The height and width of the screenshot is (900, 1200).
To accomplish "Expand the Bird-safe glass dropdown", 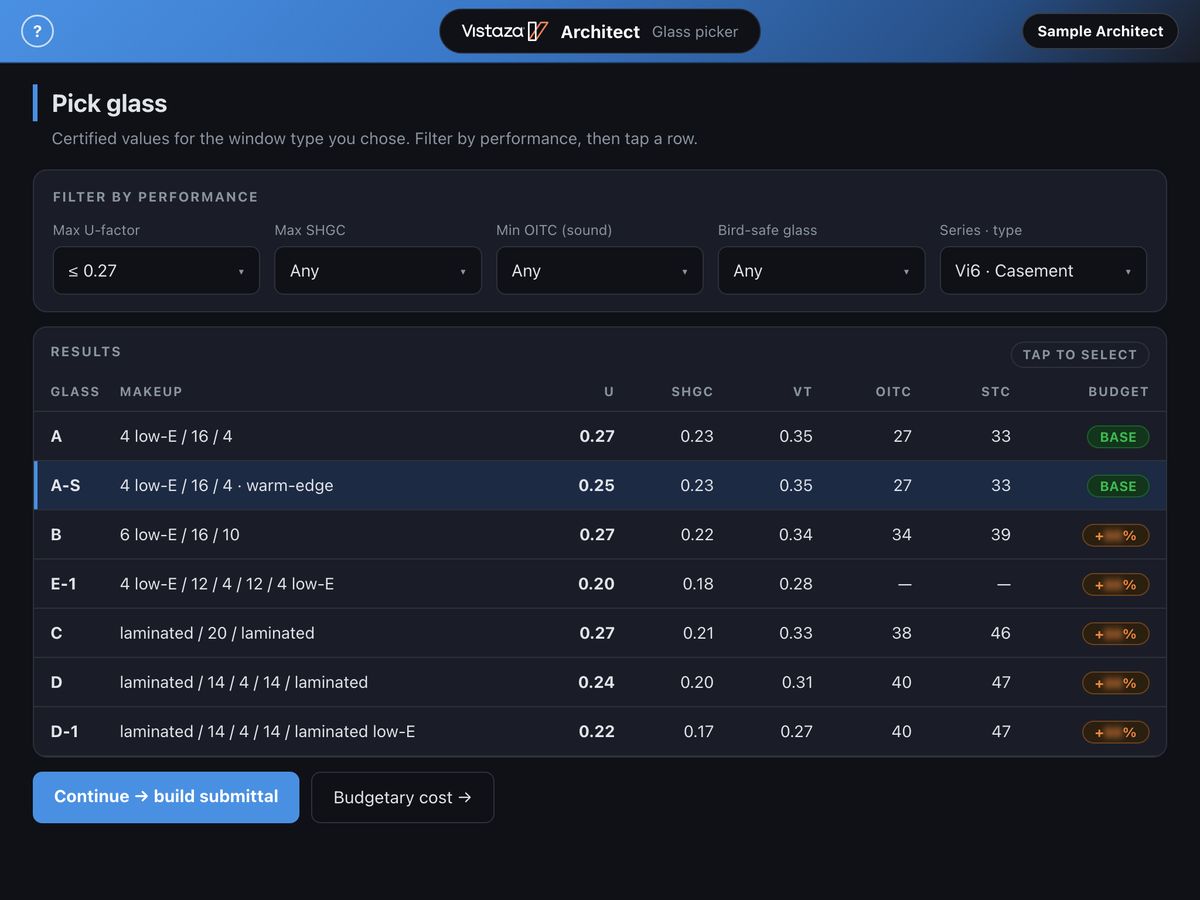I will [x=822, y=271].
